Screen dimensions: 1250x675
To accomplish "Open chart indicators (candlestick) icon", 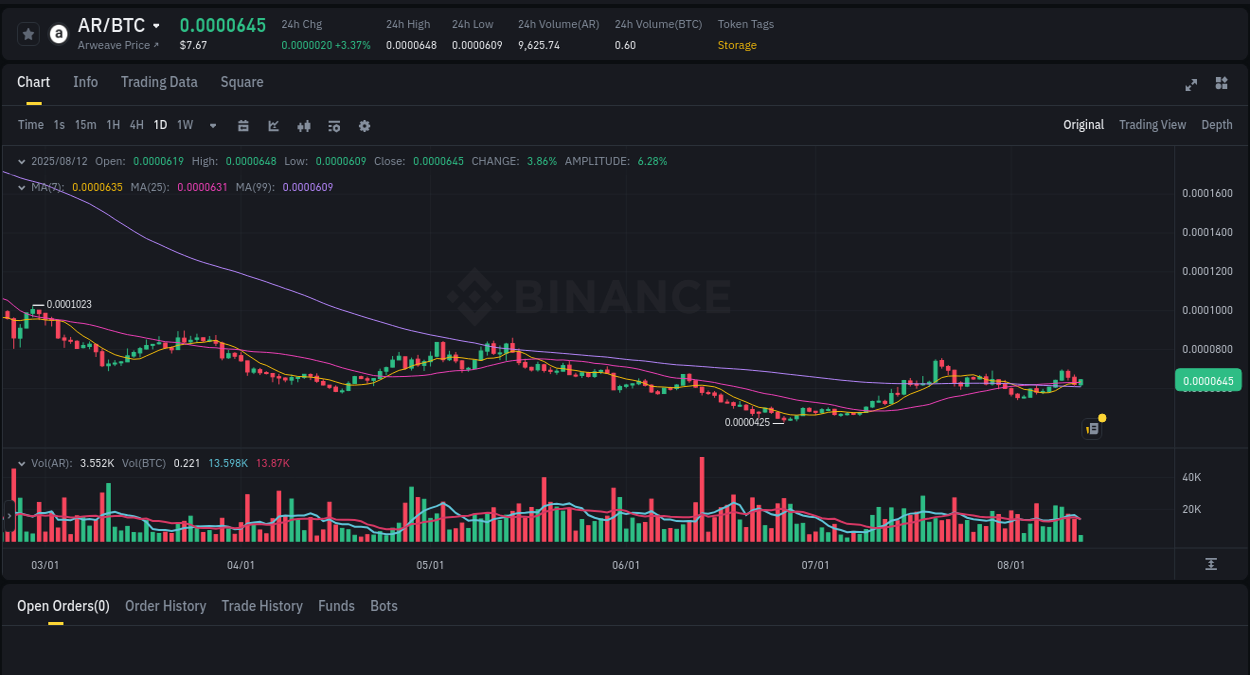I will (303, 125).
